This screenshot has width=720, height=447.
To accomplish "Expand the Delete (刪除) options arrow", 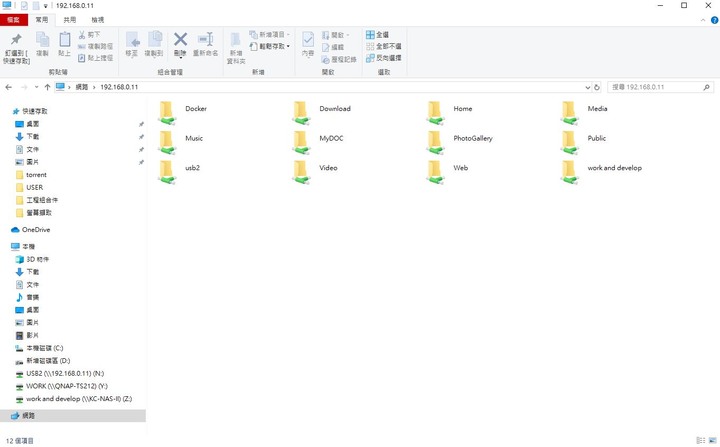I will pos(180,57).
